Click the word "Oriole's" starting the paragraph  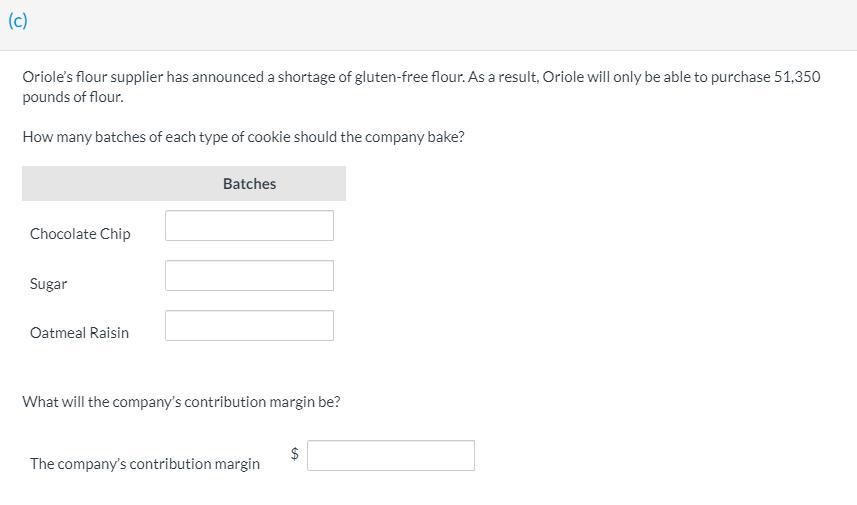click(x=47, y=78)
